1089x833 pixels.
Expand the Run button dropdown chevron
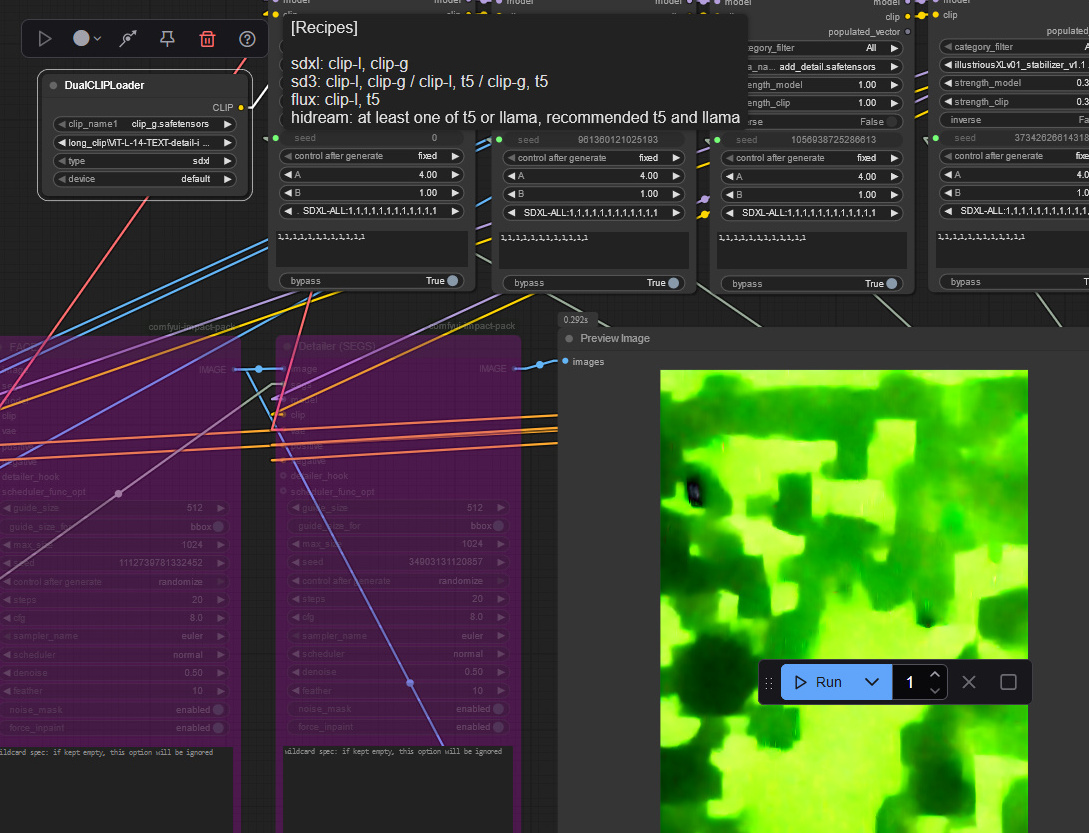[x=872, y=682]
